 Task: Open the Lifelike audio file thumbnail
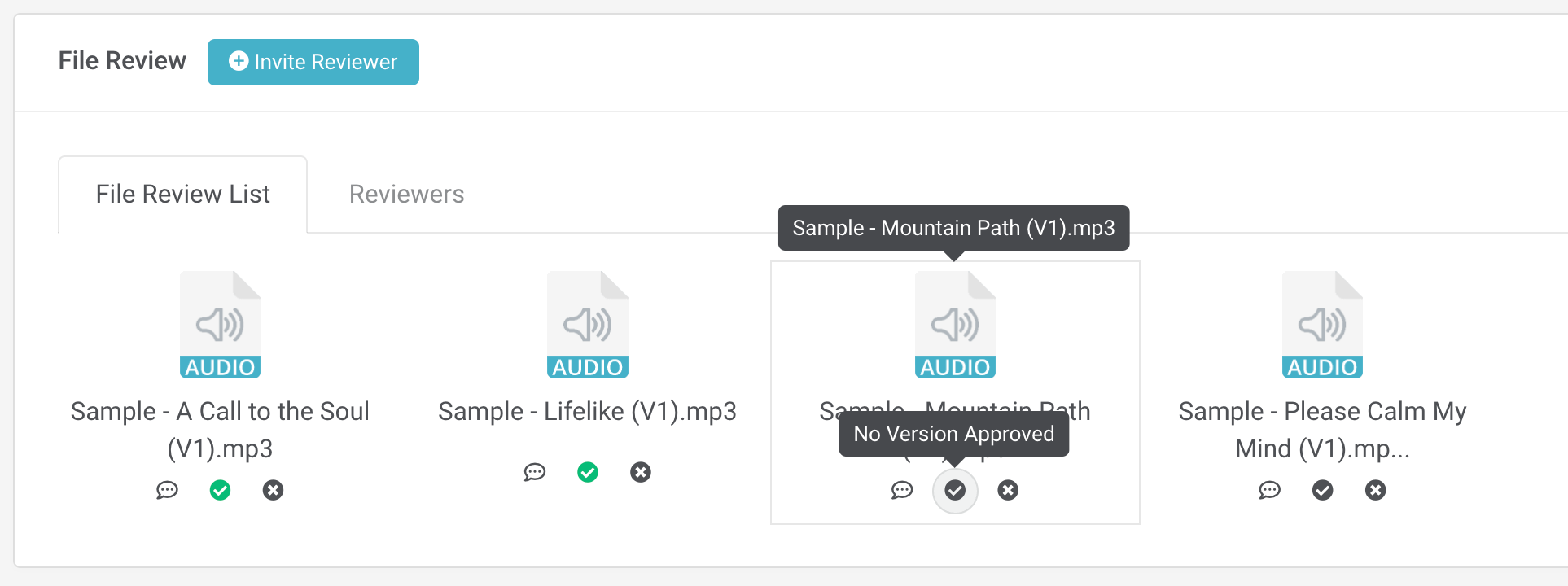click(588, 325)
